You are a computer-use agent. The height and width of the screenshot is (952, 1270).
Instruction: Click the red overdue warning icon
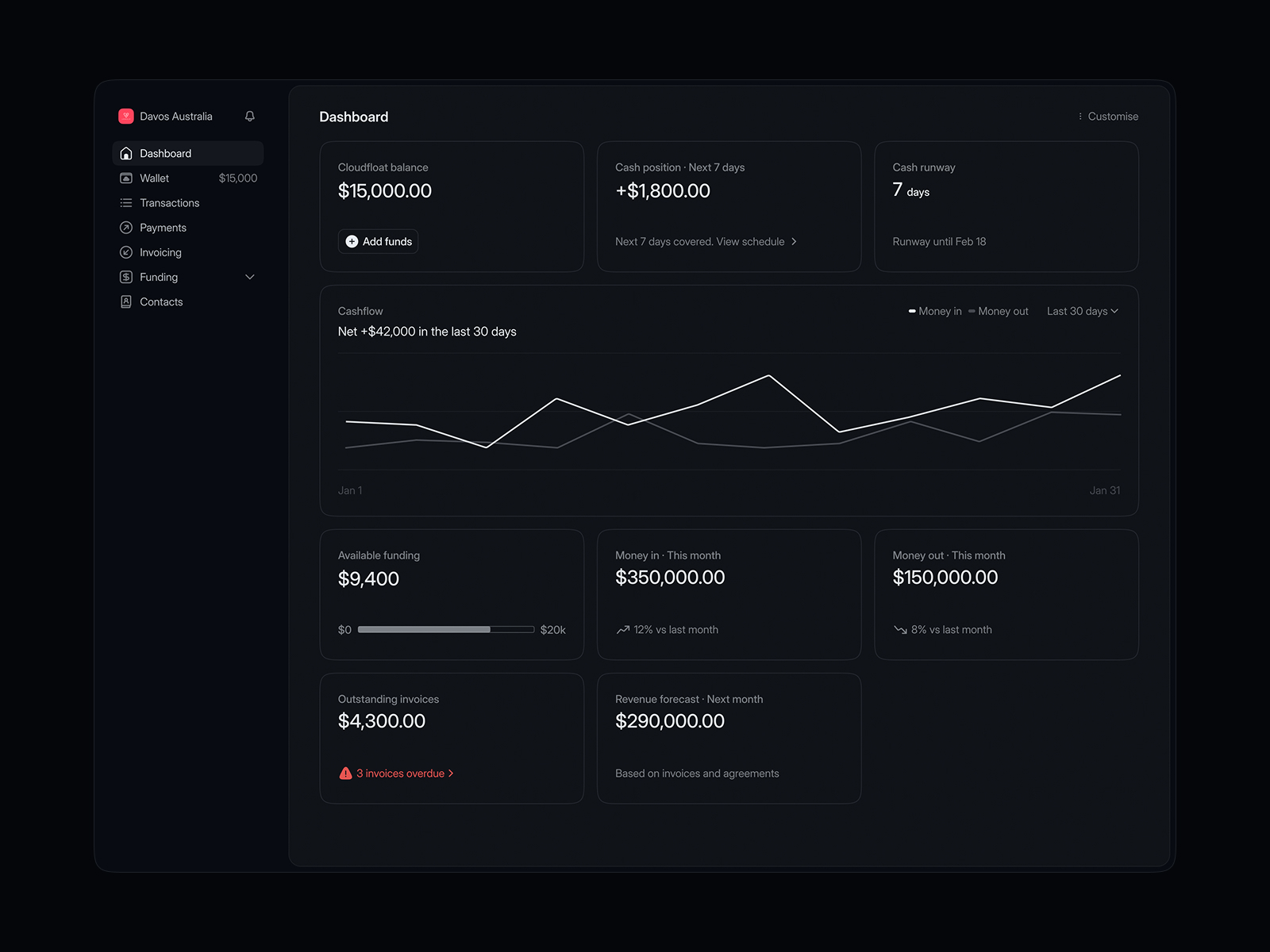[x=345, y=773]
